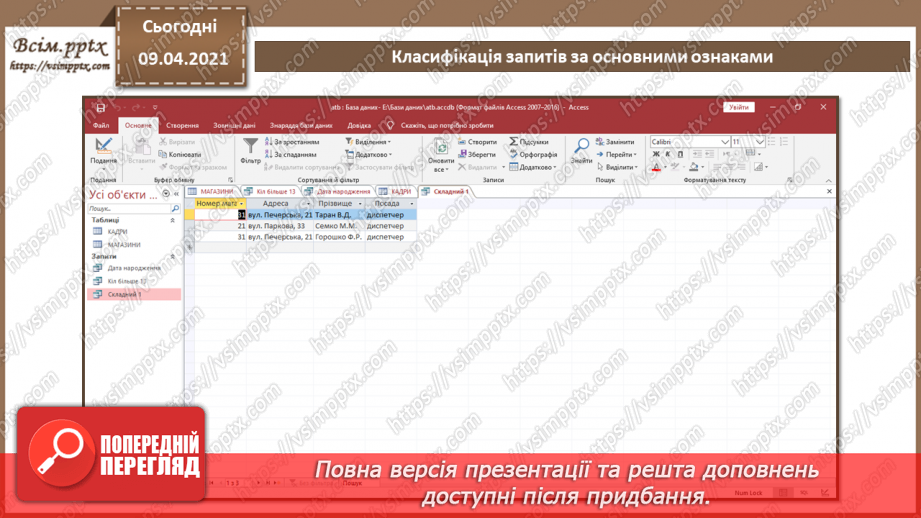Screen dimensions: 921x518
Task: Open Додатково dropdown in sort and filter group
Action: (368, 154)
